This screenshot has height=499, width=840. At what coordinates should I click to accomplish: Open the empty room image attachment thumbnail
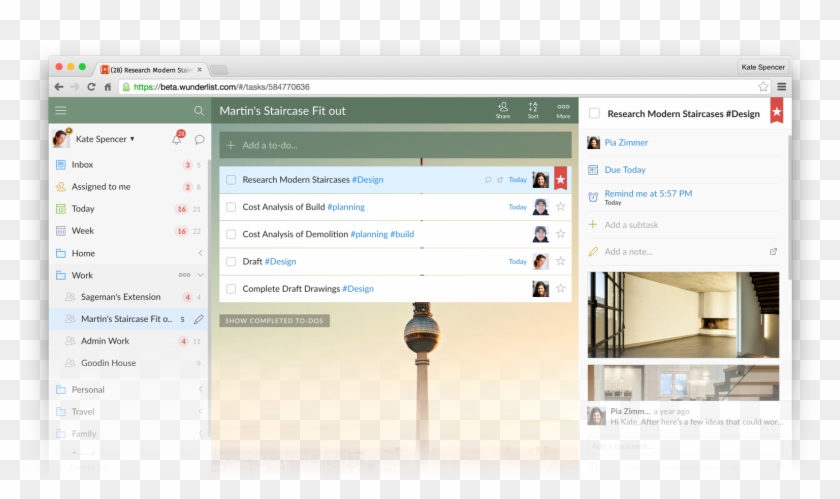pyautogui.click(x=683, y=315)
